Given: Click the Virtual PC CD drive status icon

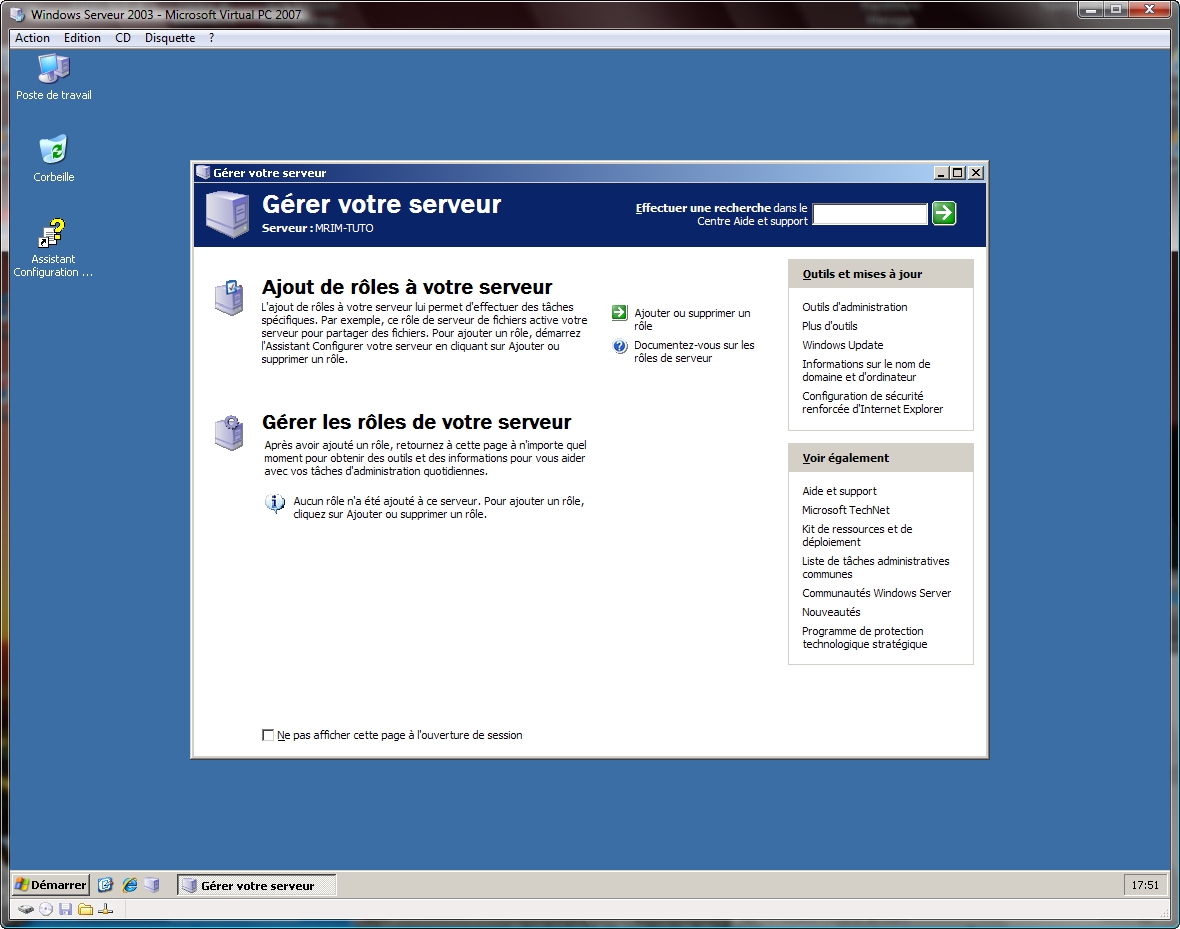Looking at the screenshot, I should click(x=46, y=909).
